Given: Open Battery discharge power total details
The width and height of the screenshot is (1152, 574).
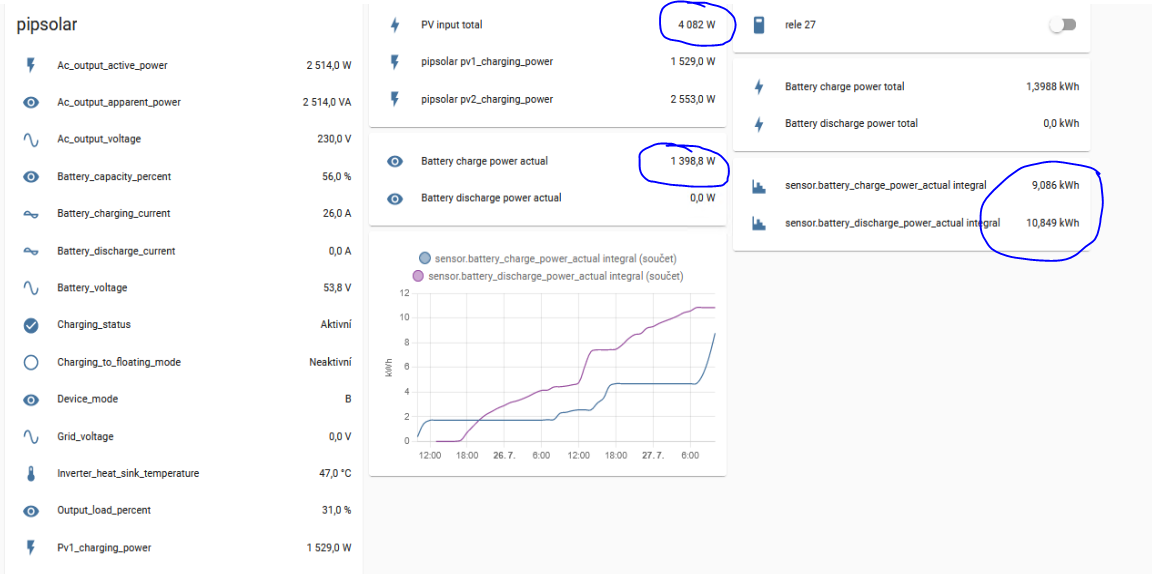Looking at the screenshot, I should [851, 124].
